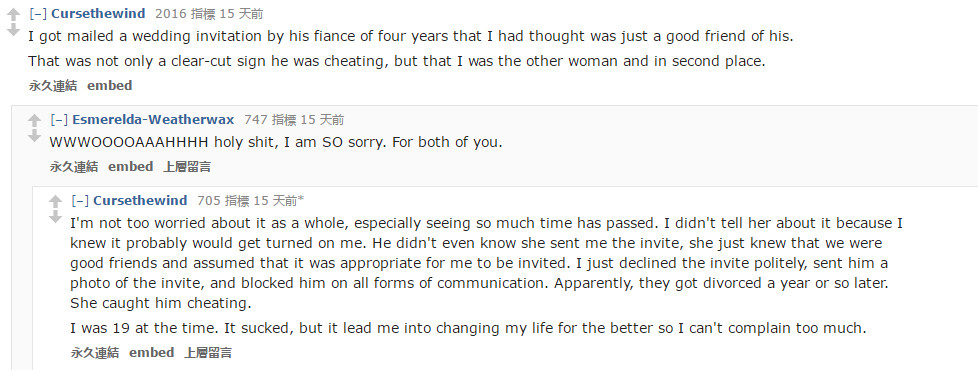
Task: Upvote Esmerelda-Weatherwax's reply
Action: 34,120
